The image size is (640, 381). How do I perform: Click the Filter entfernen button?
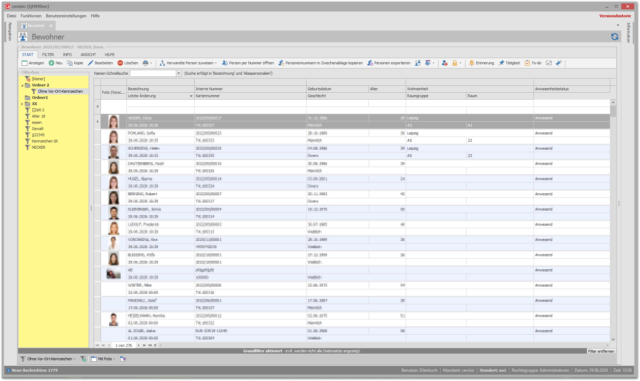coord(601,351)
